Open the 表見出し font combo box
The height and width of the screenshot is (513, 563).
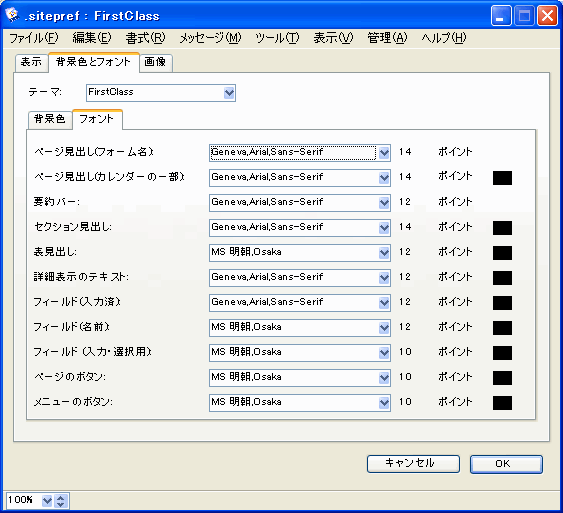click(x=300, y=253)
